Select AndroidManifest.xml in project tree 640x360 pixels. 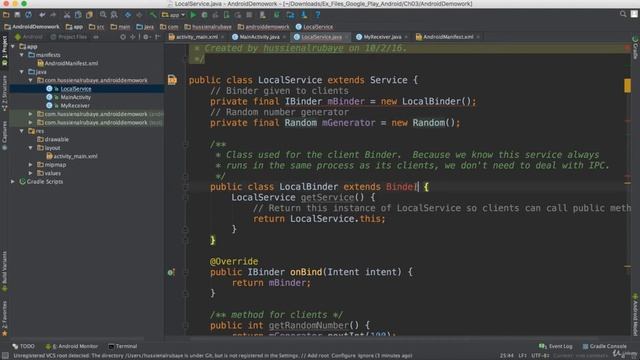pyautogui.click(x=67, y=63)
